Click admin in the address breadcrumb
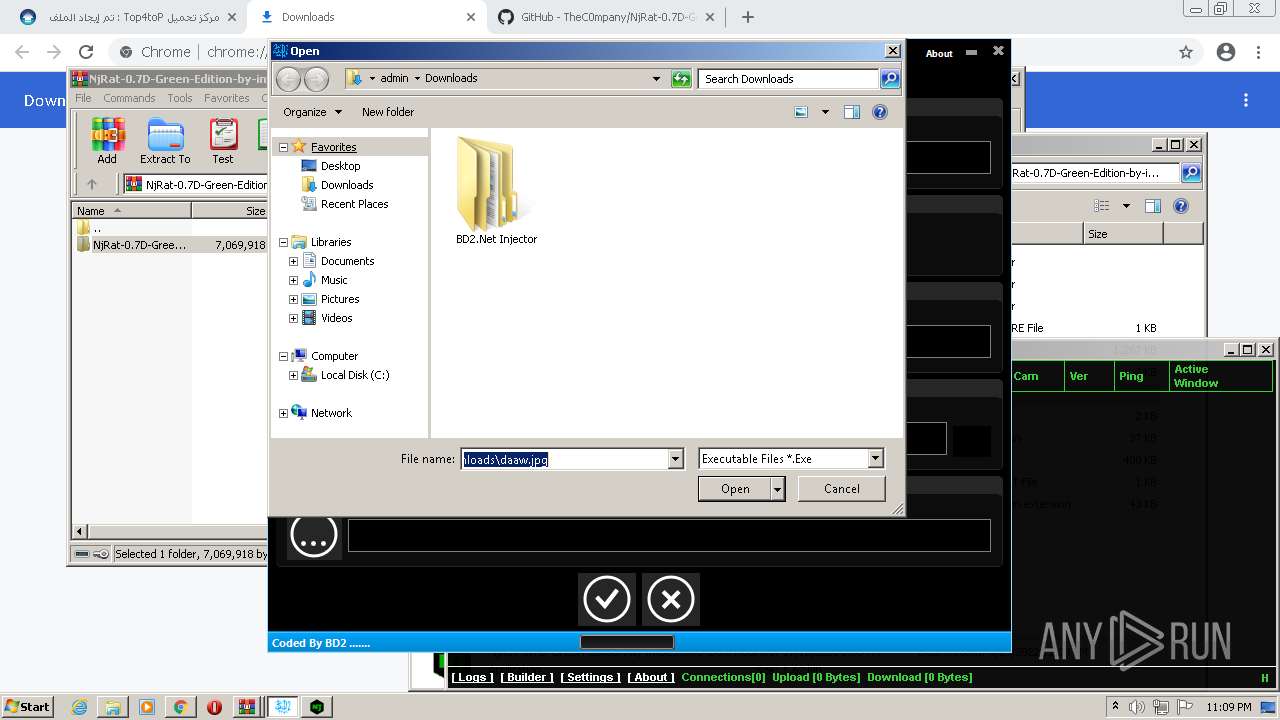This screenshot has width=1280, height=720. coord(394,78)
